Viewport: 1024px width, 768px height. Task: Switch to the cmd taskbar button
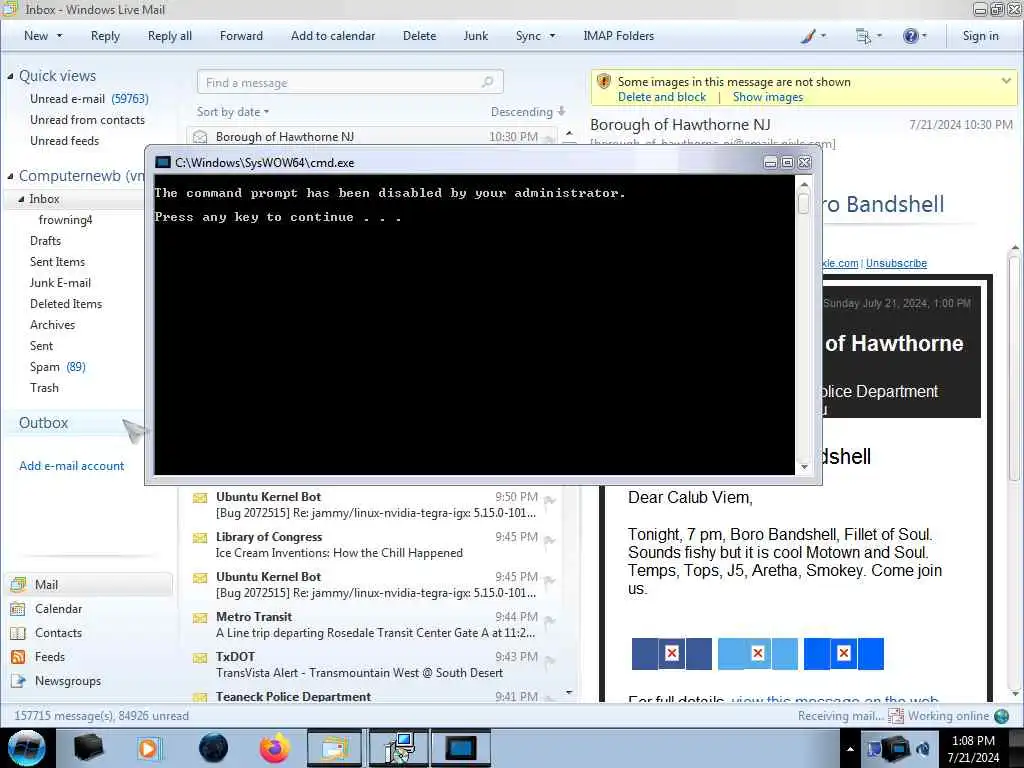pos(460,748)
